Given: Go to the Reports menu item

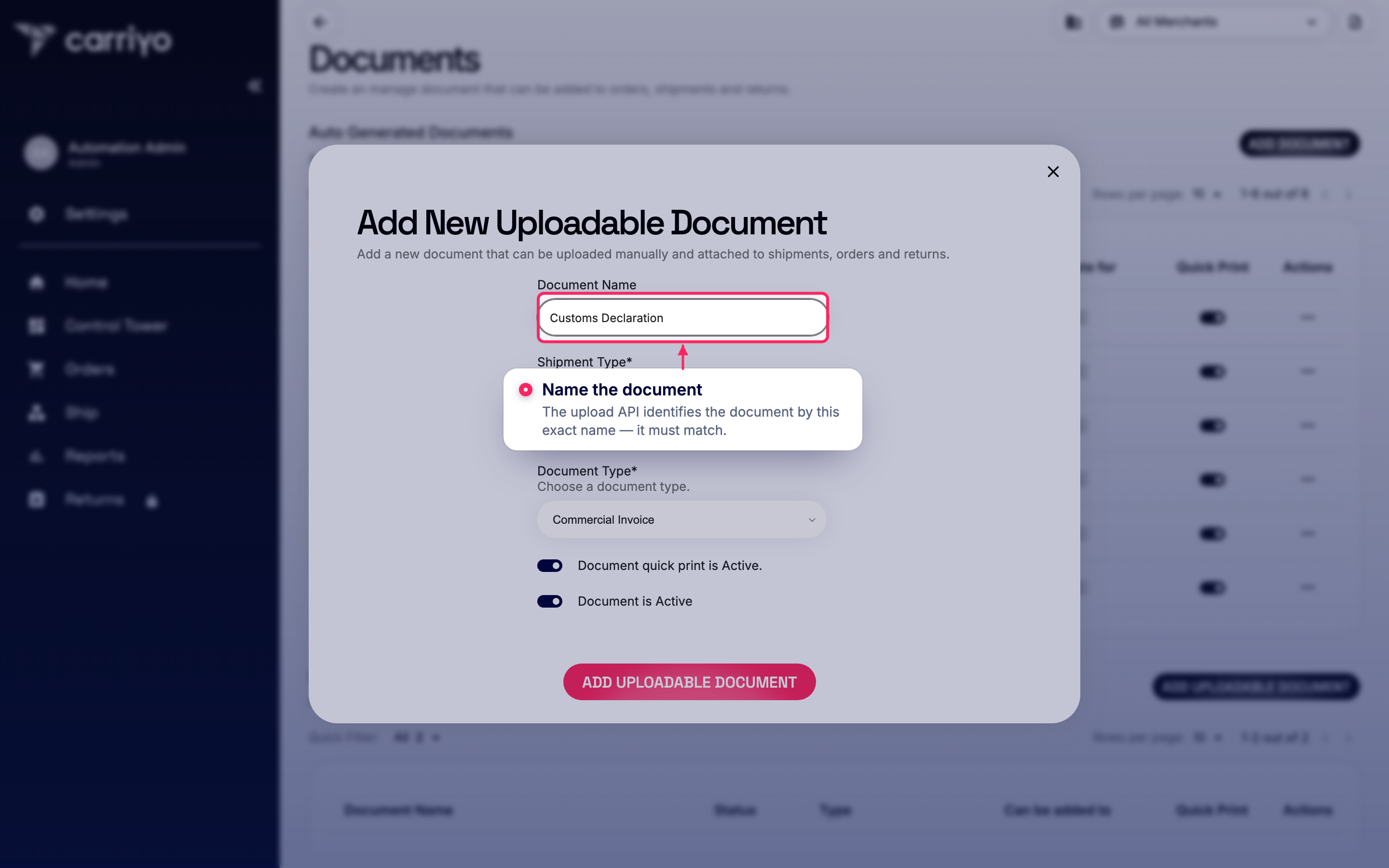Looking at the screenshot, I should coord(95,456).
